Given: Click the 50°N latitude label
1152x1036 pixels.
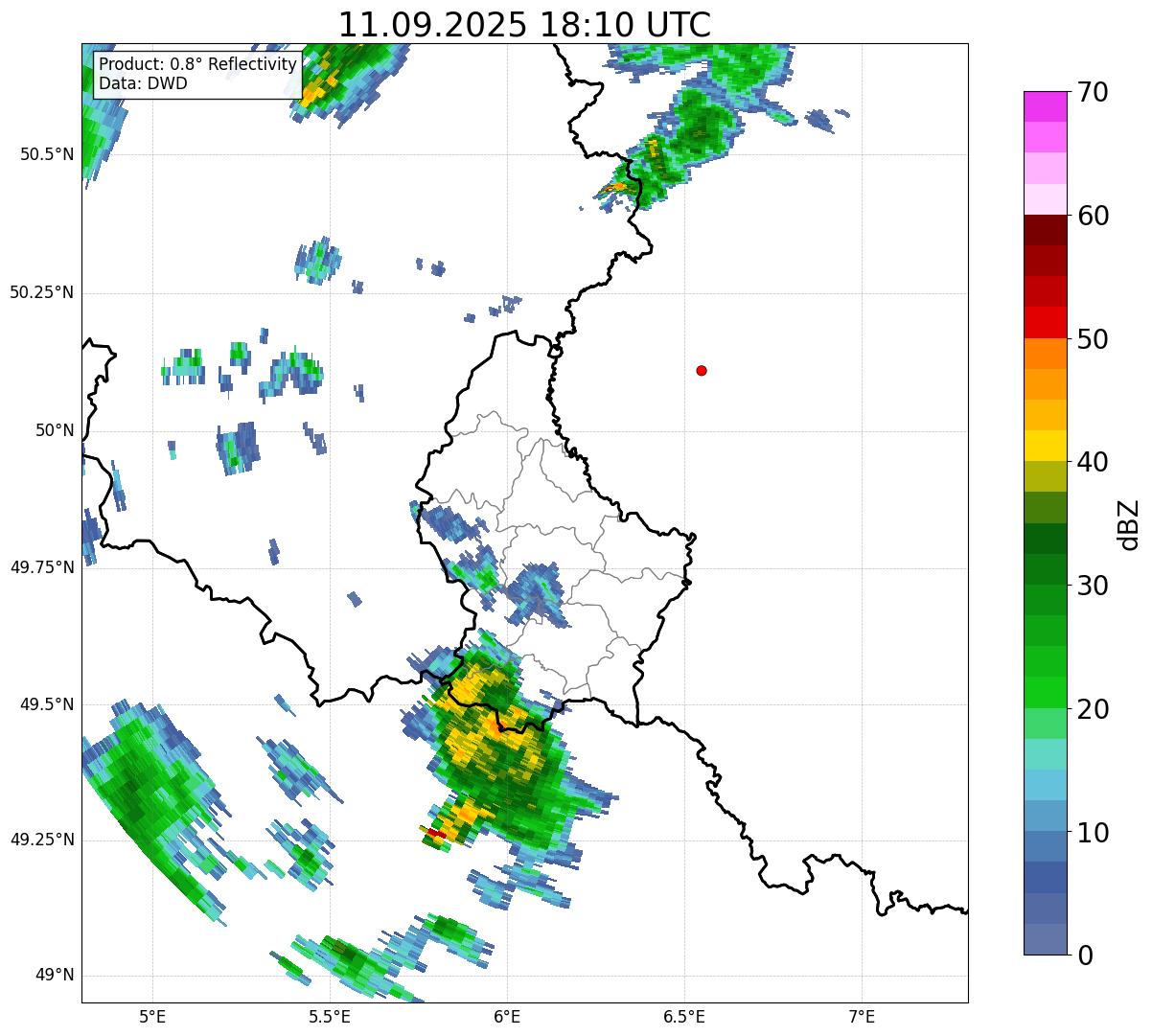Looking at the screenshot, I should point(55,430).
